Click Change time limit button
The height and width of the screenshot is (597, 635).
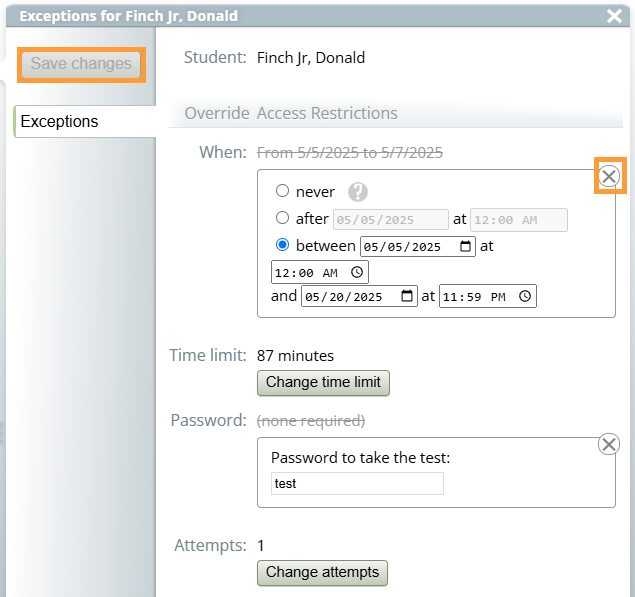pos(323,383)
